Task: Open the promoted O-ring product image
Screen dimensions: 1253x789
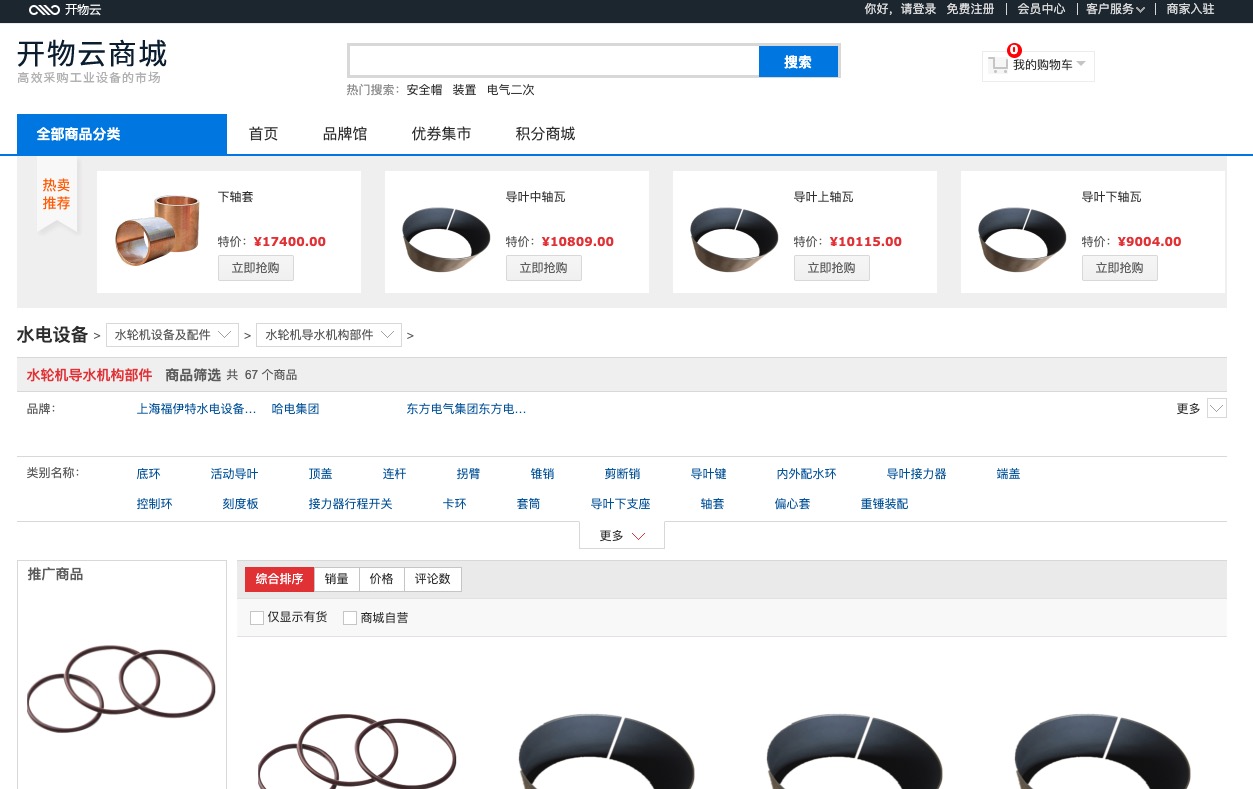Action: click(x=121, y=690)
